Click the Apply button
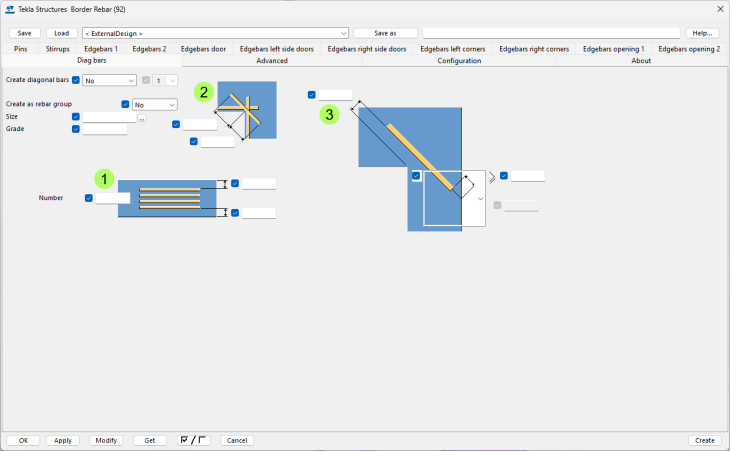This screenshot has height=451, width=730. (x=63, y=440)
